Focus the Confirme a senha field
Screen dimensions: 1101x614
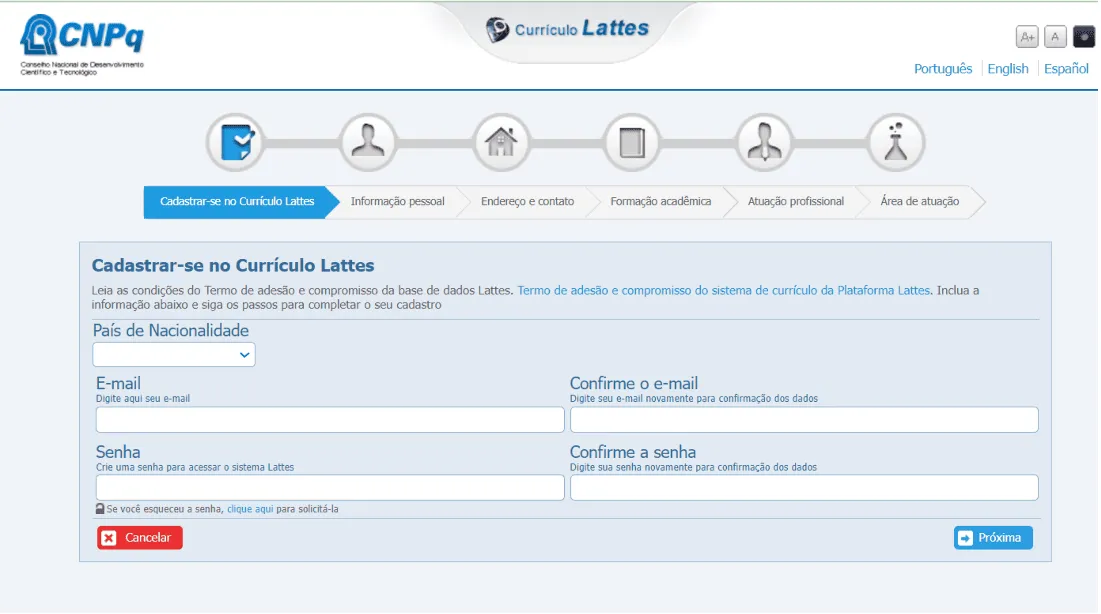pyautogui.click(x=804, y=488)
